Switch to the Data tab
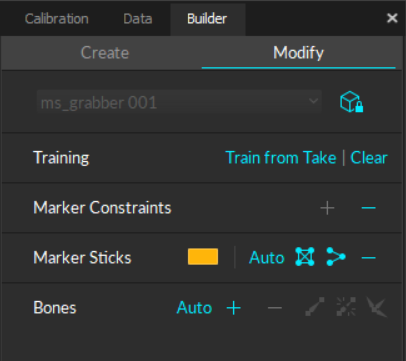406x361 pixels. (x=138, y=19)
